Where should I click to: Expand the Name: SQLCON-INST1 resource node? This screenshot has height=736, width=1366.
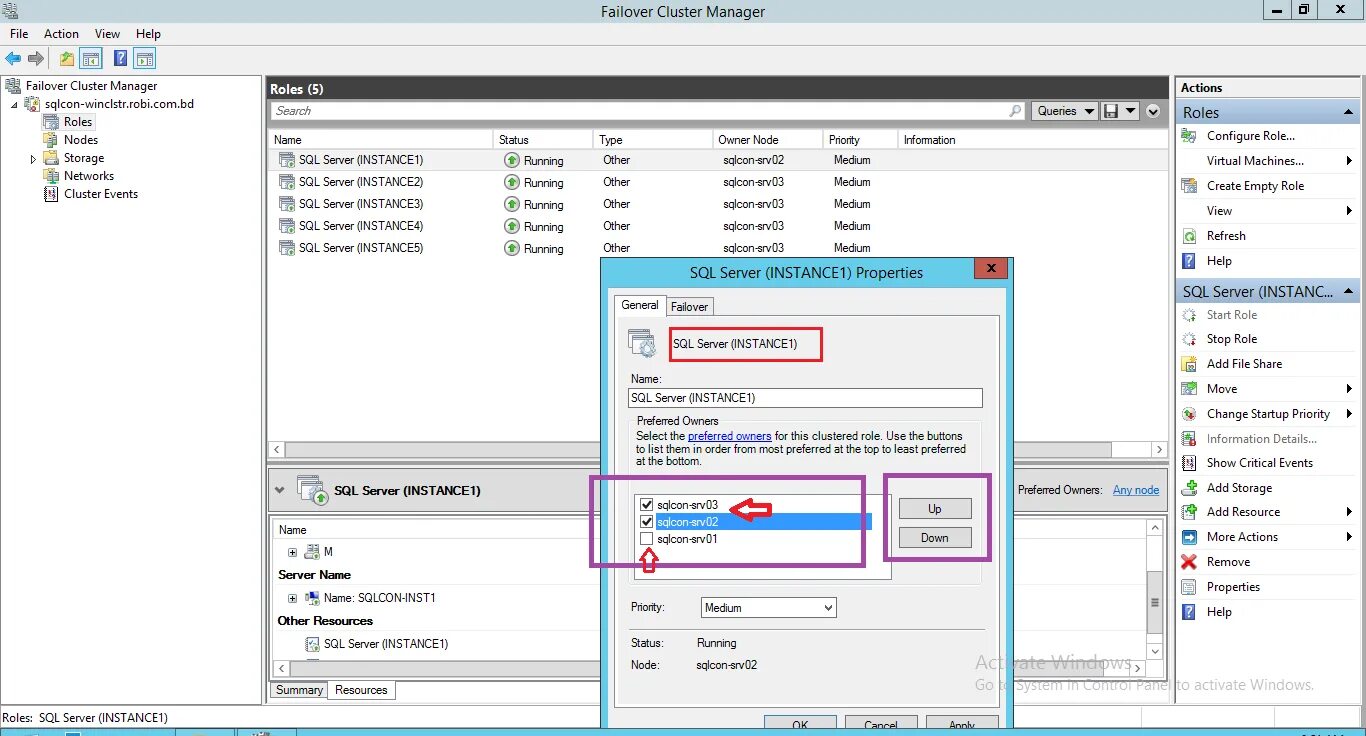pos(292,599)
